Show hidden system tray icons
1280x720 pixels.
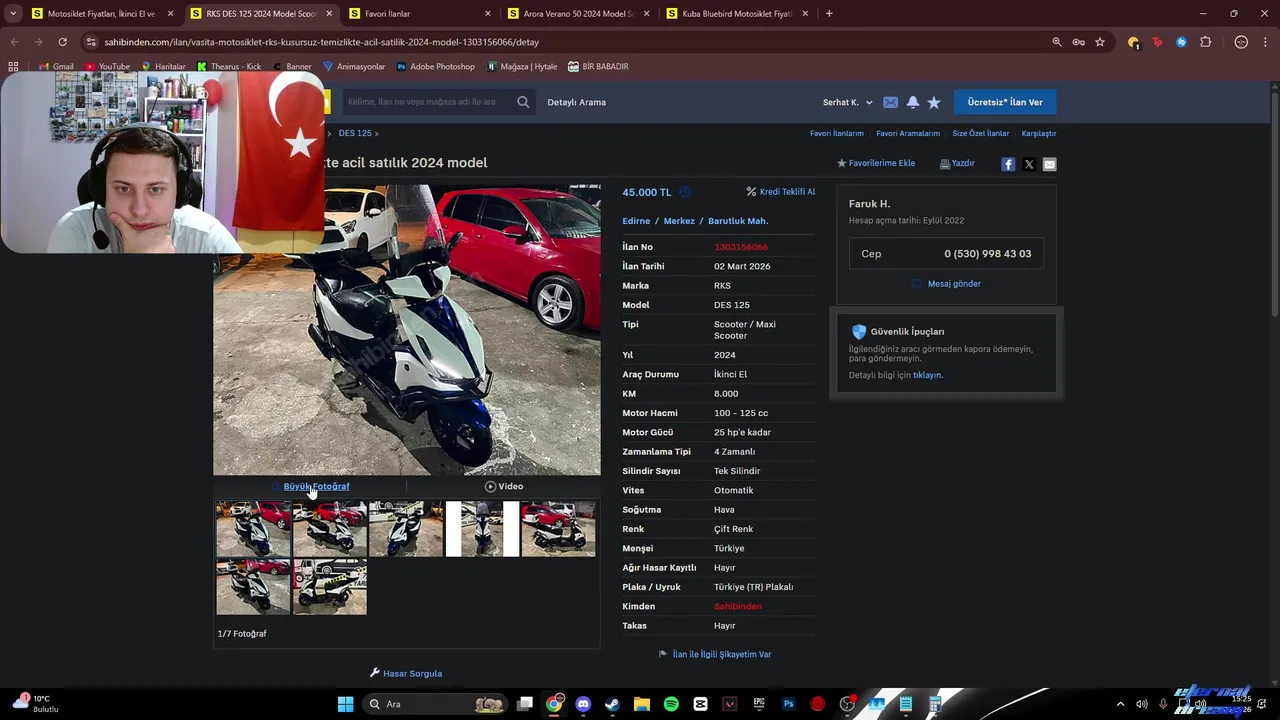pos(1120,704)
